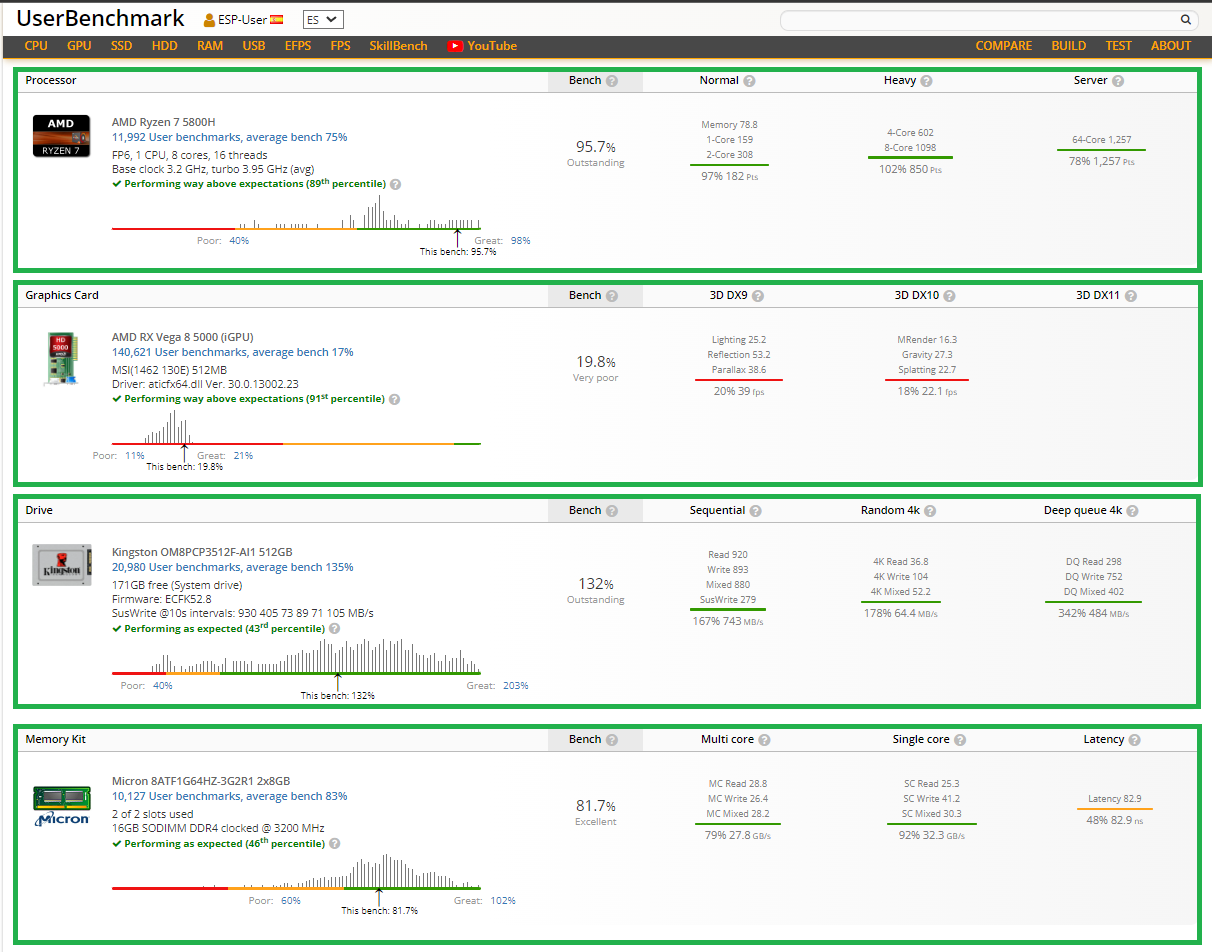This screenshot has height=952, width=1212.
Task: Click help icon next to Normal
Action: click(749, 81)
